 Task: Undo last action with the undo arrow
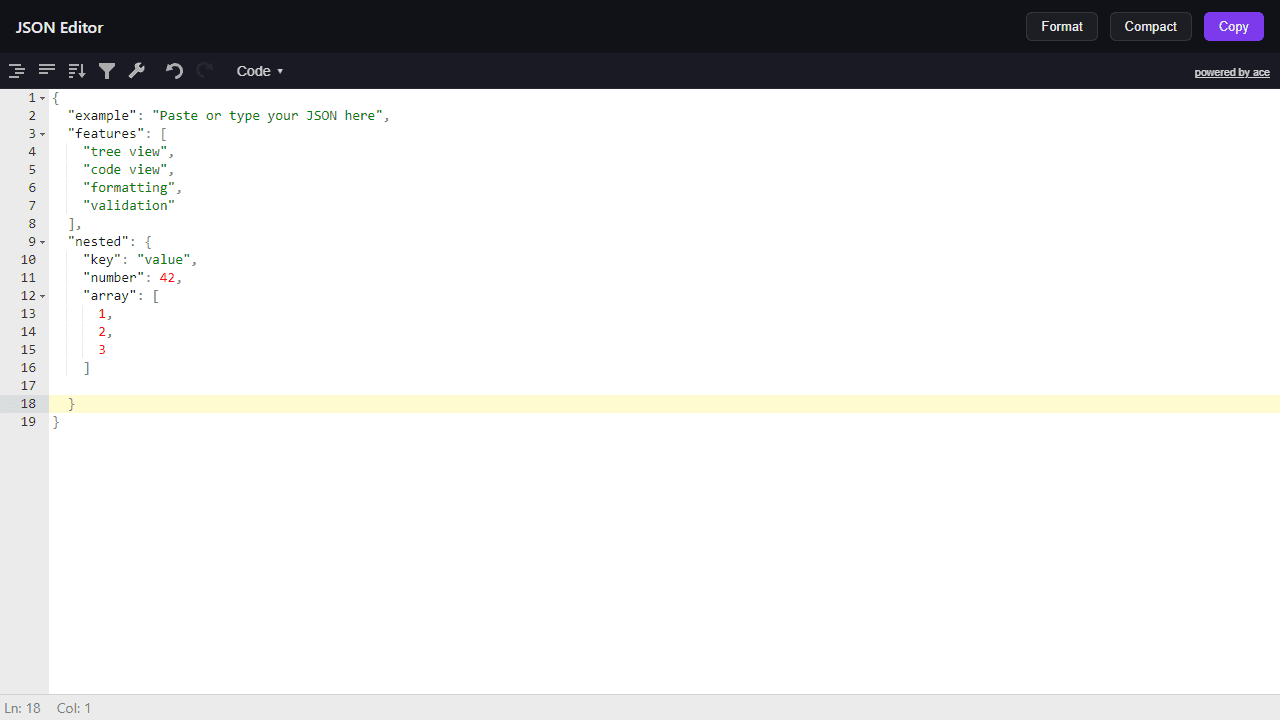174,71
